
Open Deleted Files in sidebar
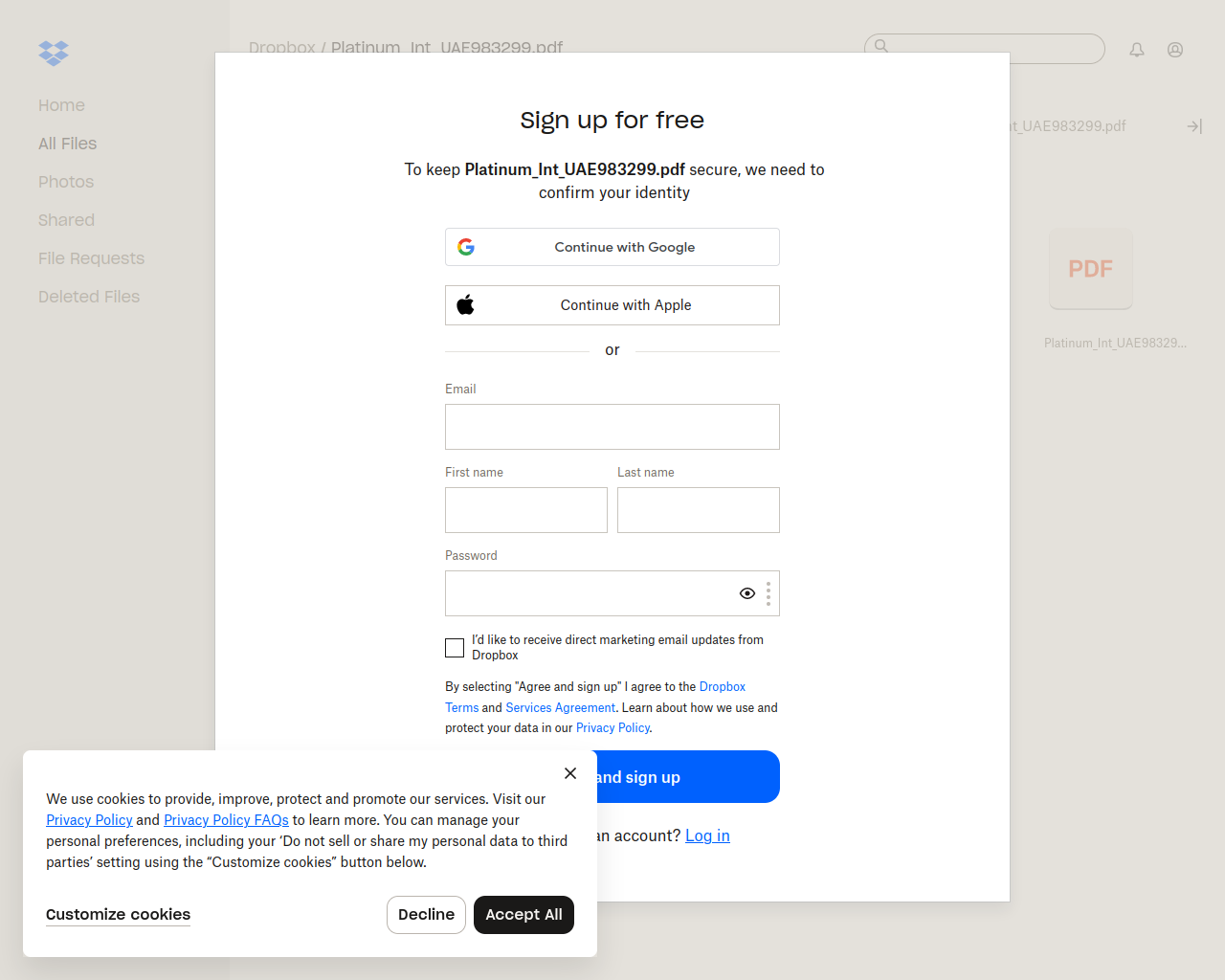point(89,297)
